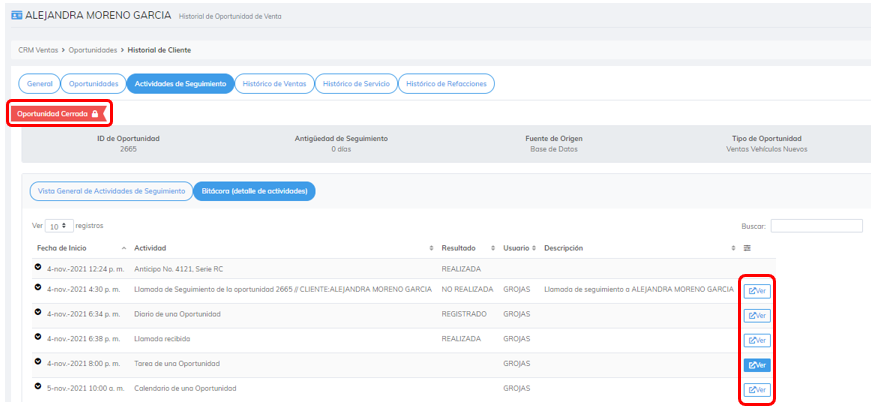Expand row dated 4-nov.-2021 12:24 p. m.
This screenshot has width=871, height=409.
38,268
